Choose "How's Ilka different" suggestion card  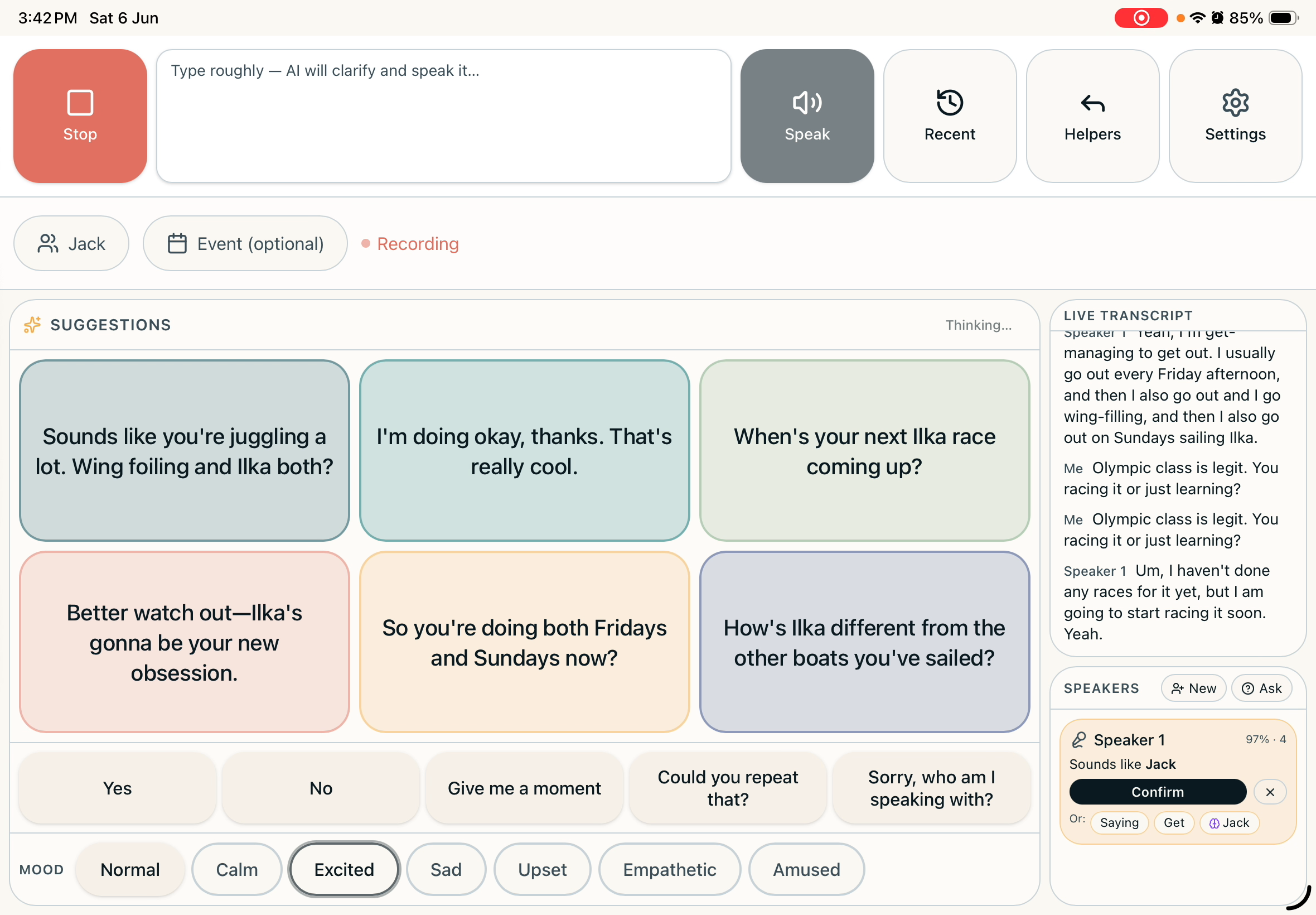[x=864, y=642]
